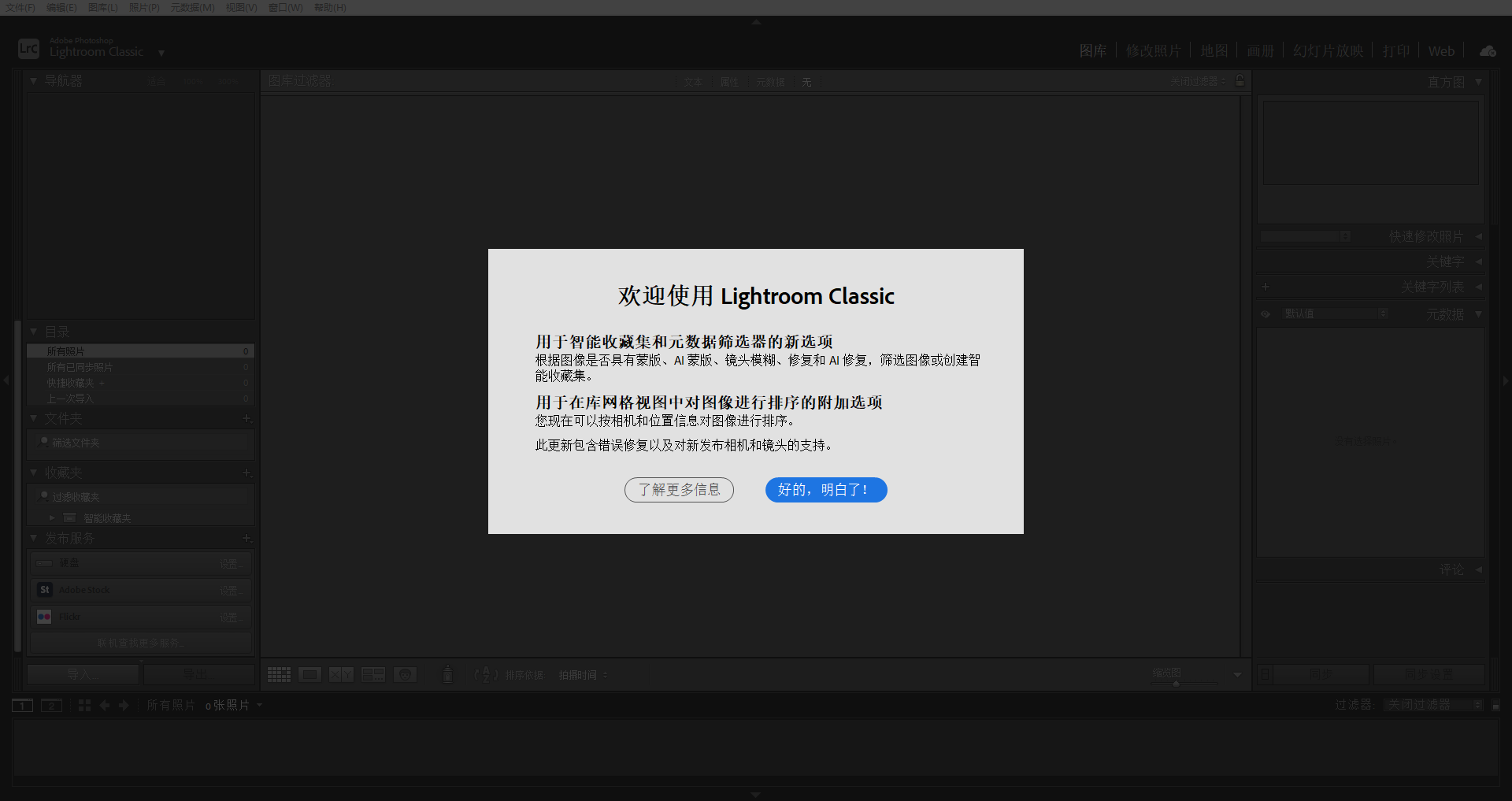Viewport: 1512px width, 801px height.
Task: Select 快捷收藏夹 in the catalog
Action: 140,383
